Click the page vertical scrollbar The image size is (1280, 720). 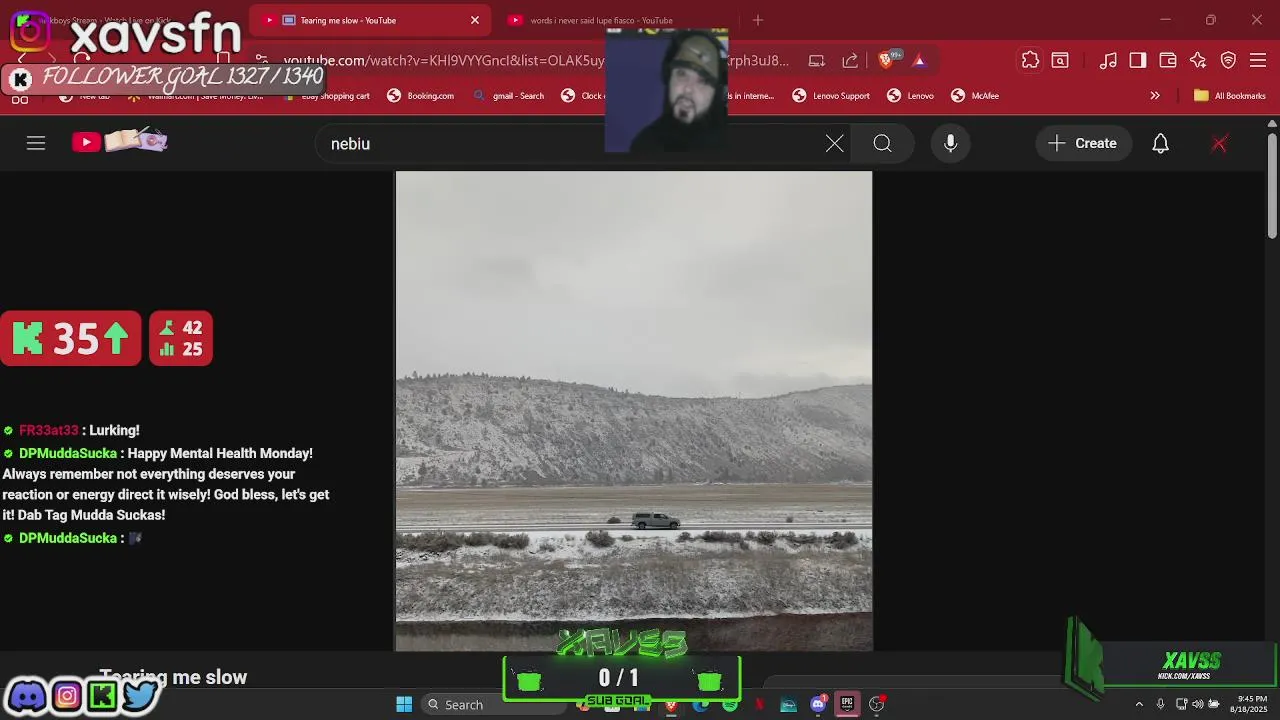pos(1272,185)
